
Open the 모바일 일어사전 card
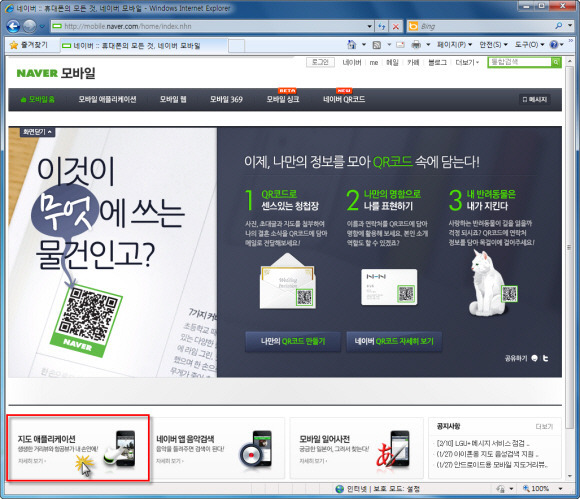pos(357,448)
